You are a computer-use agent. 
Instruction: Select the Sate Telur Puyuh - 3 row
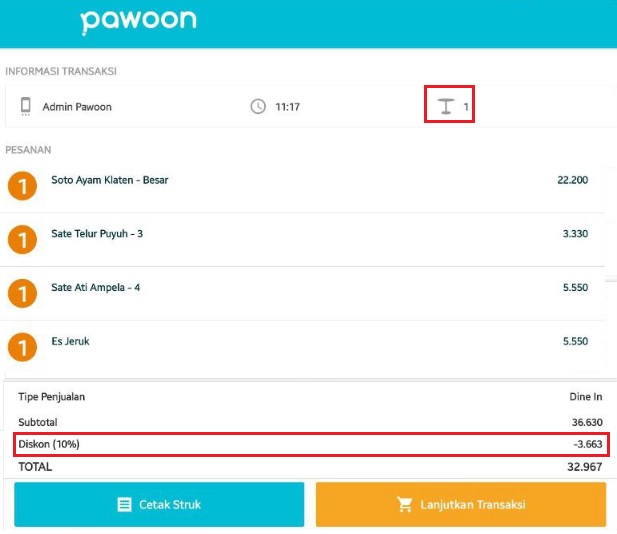[x=302, y=239]
